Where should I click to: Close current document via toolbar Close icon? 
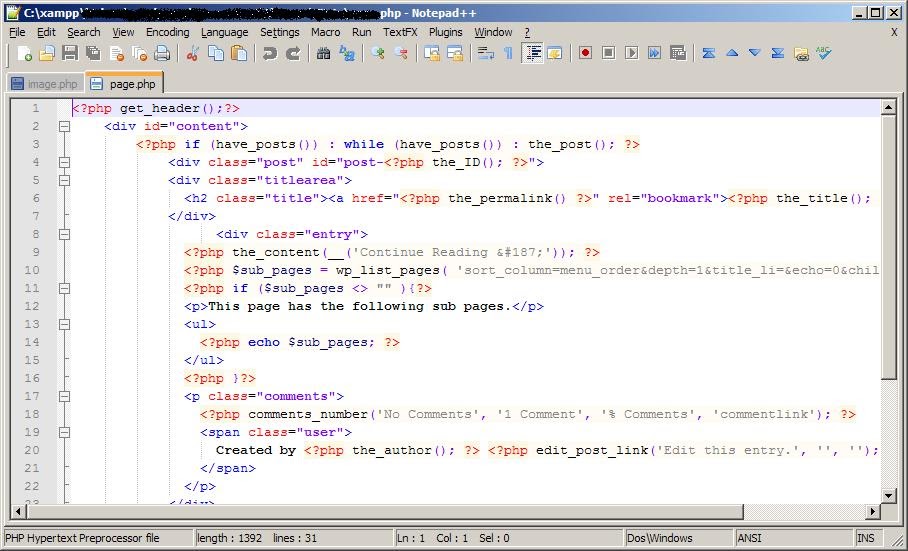coord(116,53)
